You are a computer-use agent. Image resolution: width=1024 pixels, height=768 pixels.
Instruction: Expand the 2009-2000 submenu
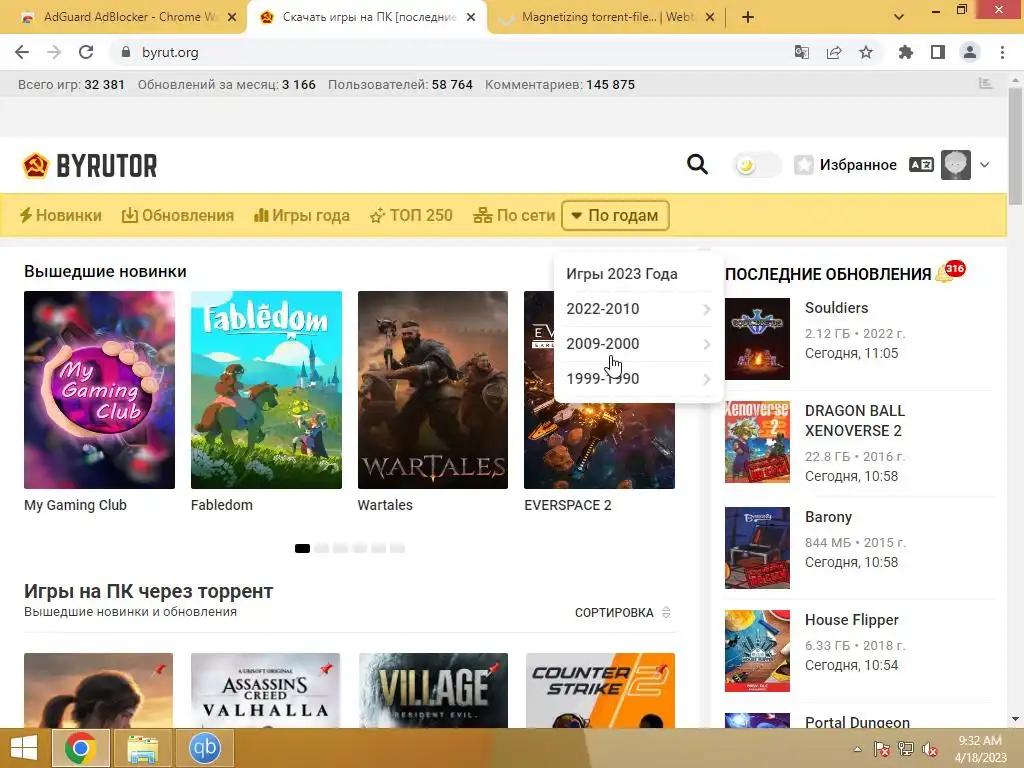pos(638,344)
